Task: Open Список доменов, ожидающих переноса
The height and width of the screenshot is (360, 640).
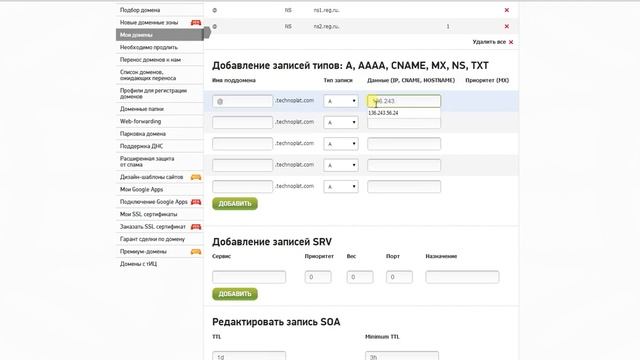Action: pyautogui.click(x=148, y=75)
